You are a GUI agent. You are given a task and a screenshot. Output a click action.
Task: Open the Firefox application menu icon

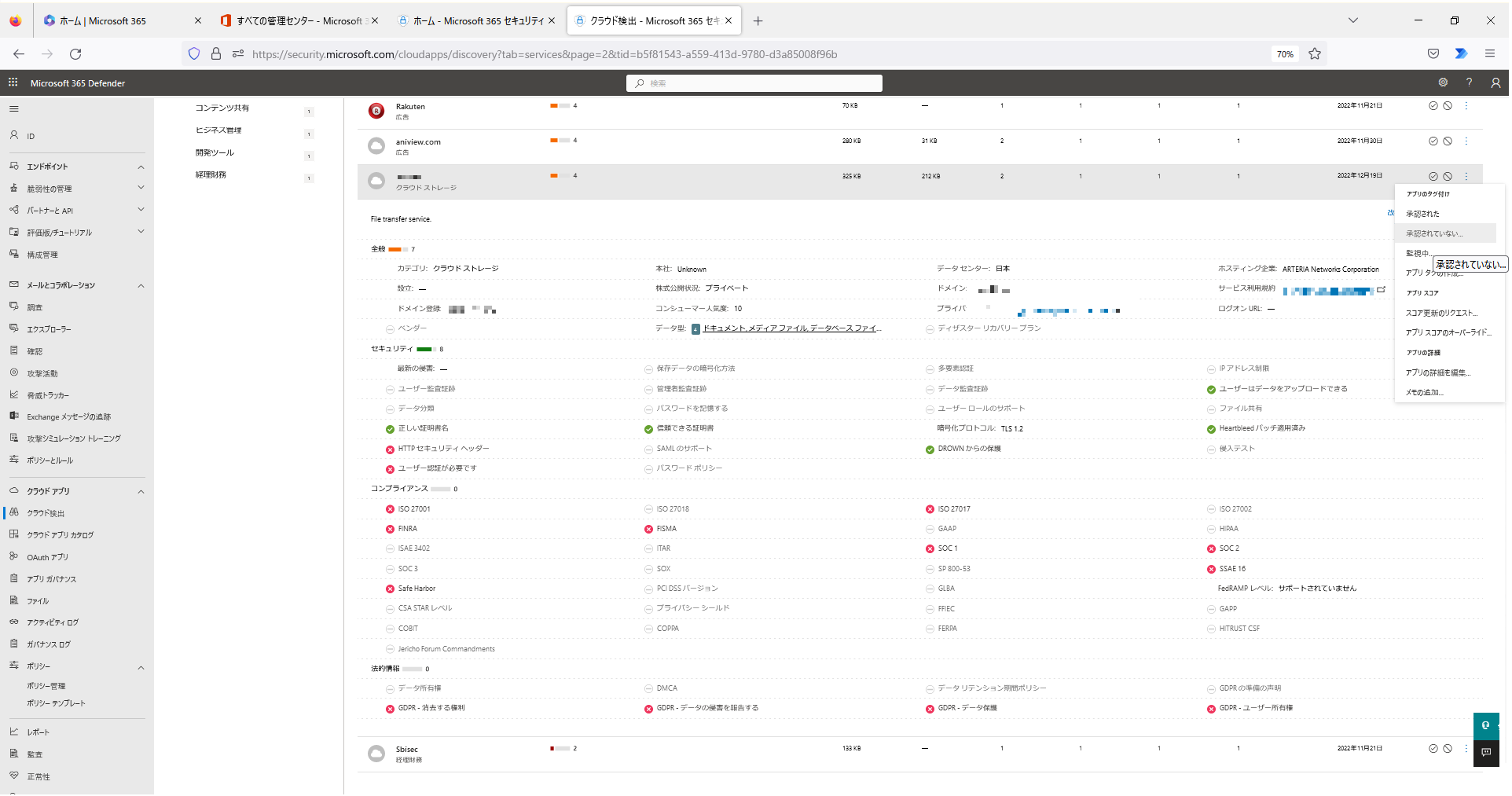point(1489,53)
